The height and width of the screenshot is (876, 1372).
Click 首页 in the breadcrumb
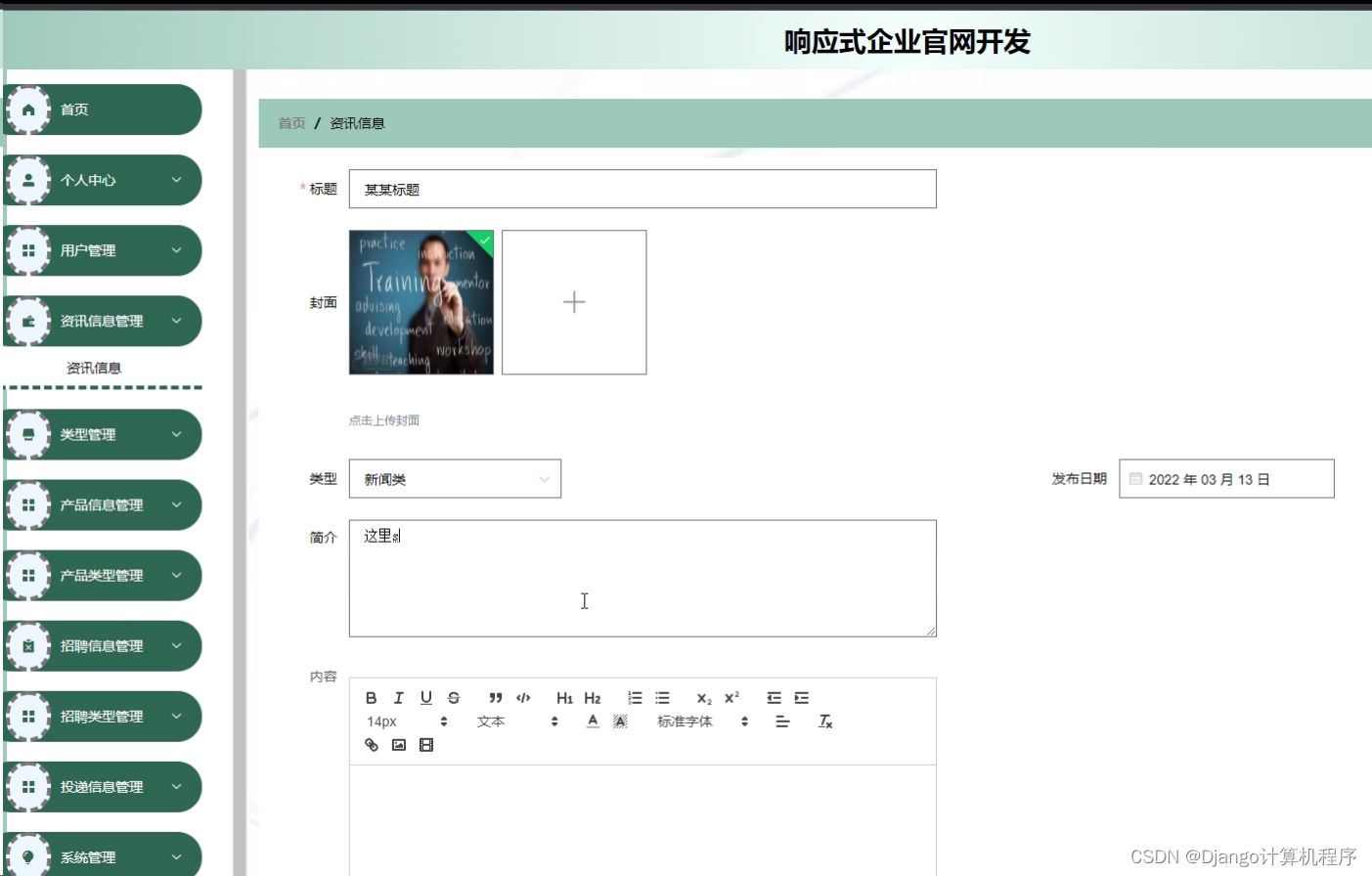pyautogui.click(x=290, y=122)
